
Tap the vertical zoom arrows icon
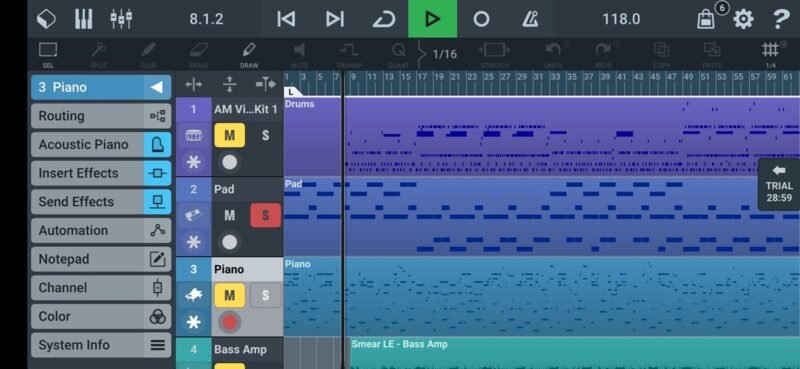pyautogui.click(x=230, y=84)
